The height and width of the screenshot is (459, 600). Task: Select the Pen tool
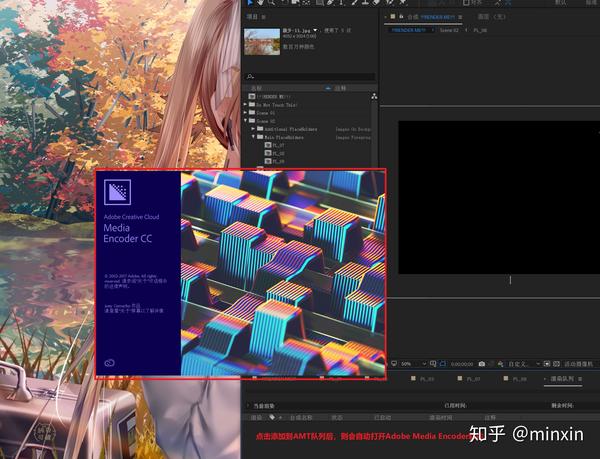tap(330, 2)
